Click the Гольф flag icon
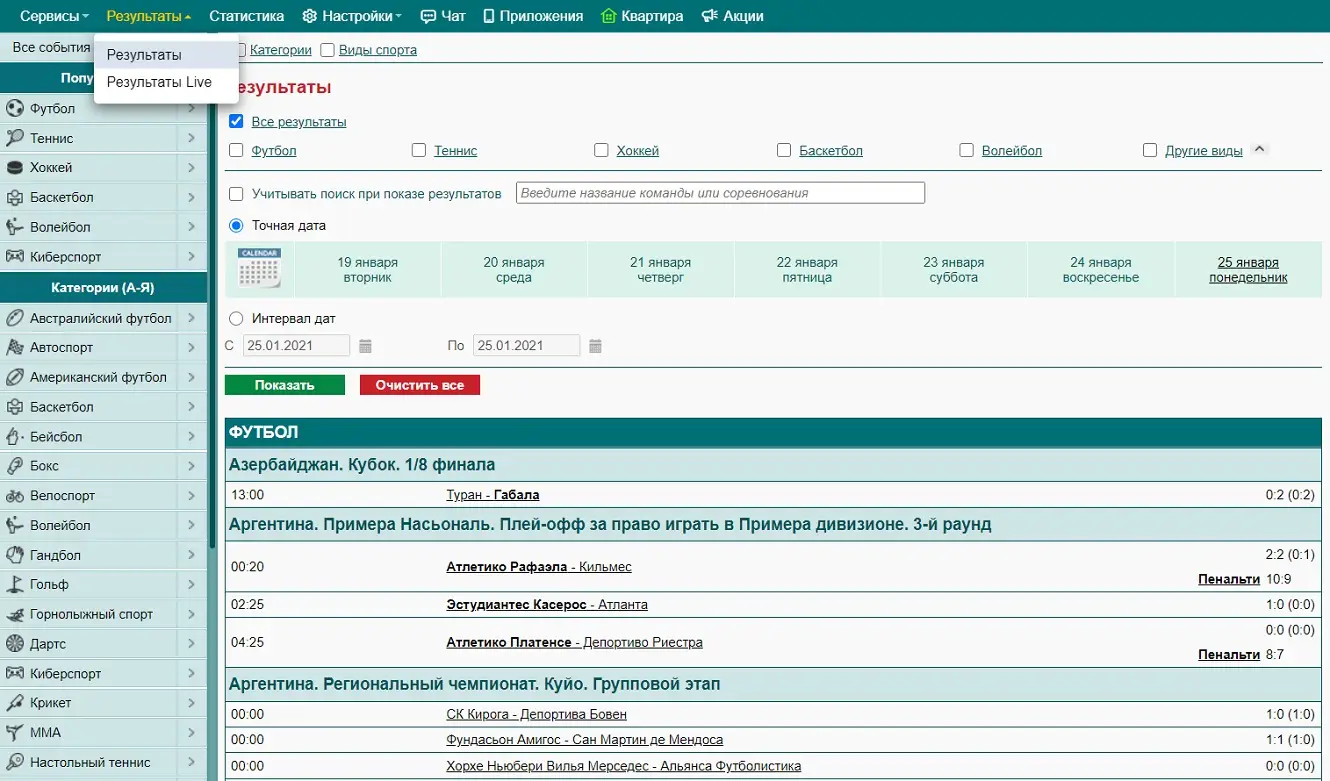The image size is (1330, 781). coord(15,584)
